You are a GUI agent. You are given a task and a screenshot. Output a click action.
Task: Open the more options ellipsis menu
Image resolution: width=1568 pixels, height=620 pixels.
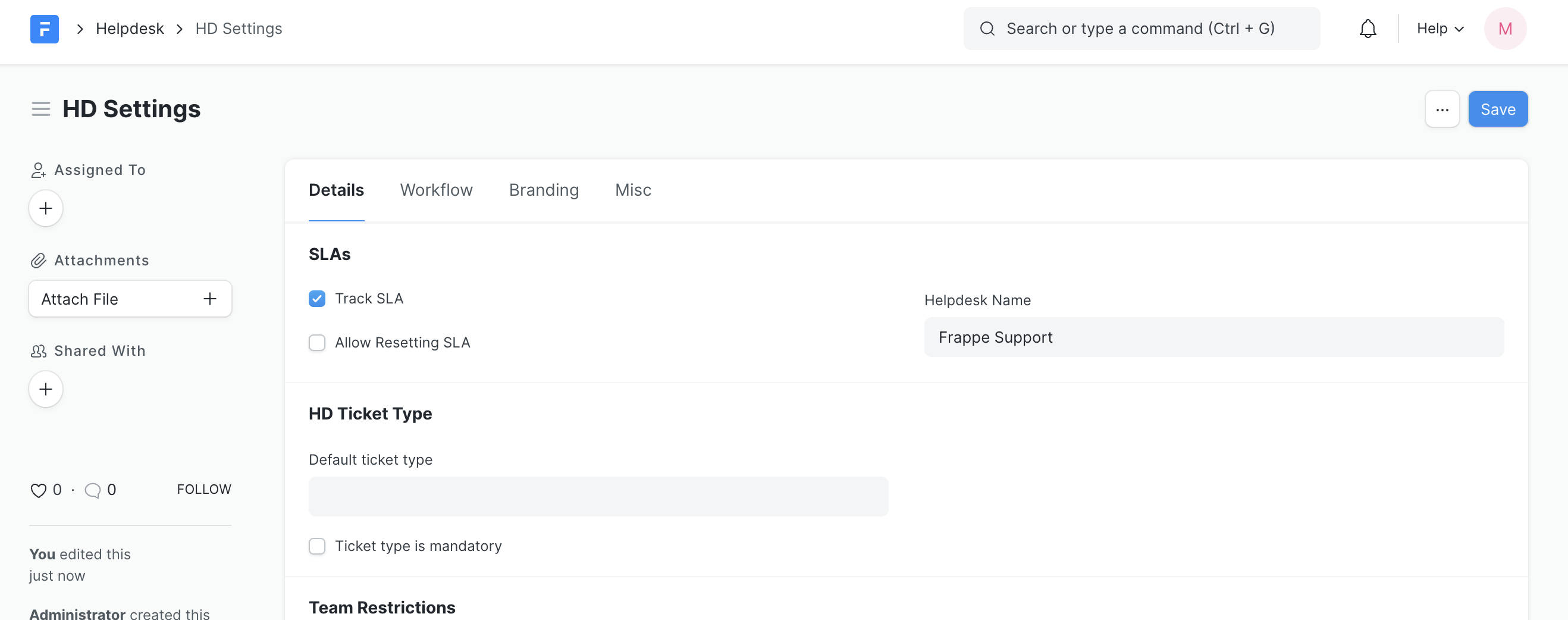(1442, 109)
